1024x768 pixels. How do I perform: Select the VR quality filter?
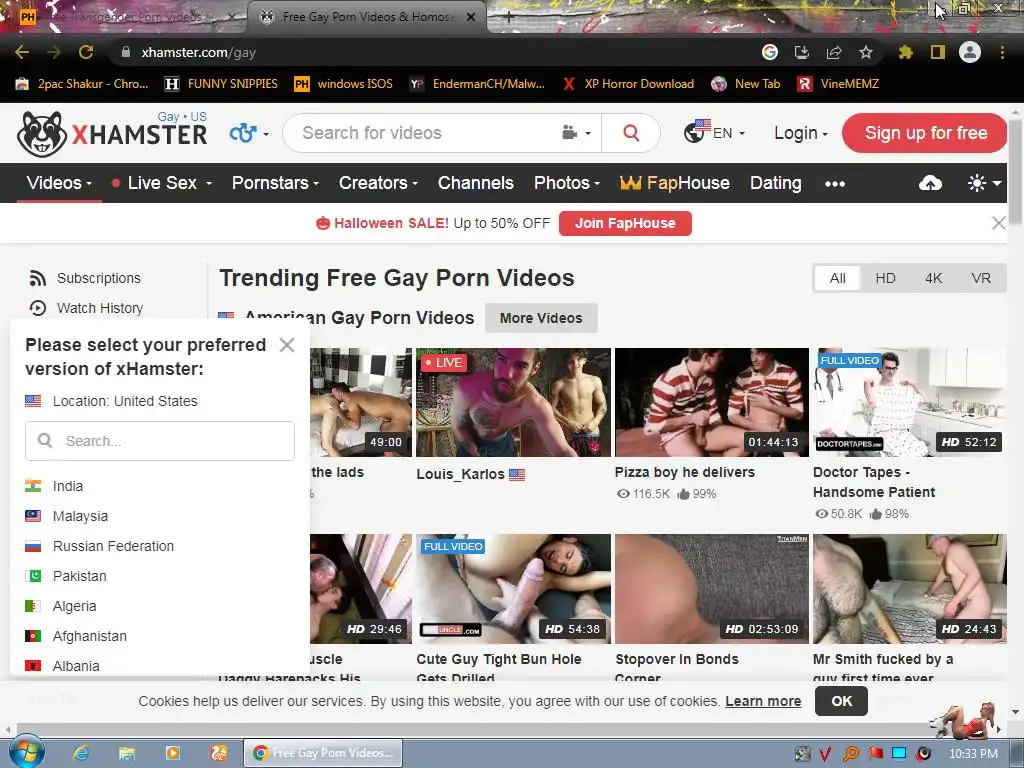pyautogui.click(x=981, y=278)
